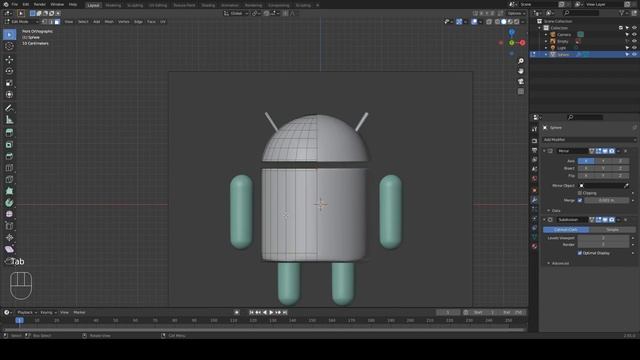This screenshot has height=360, width=640.
Task: Select the Simple subdivision button
Action: [x=612, y=230]
